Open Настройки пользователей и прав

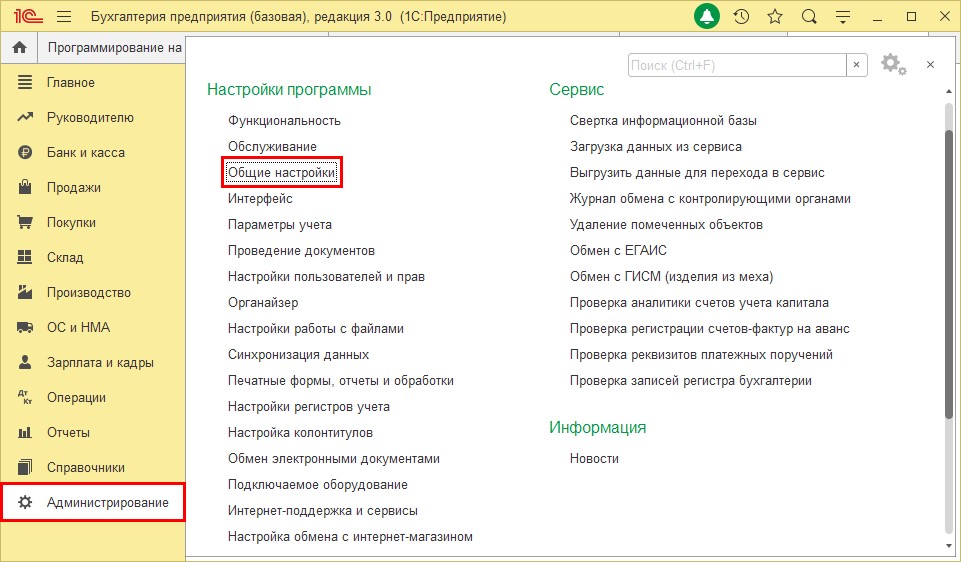pyautogui.click(x=327, y=276)
